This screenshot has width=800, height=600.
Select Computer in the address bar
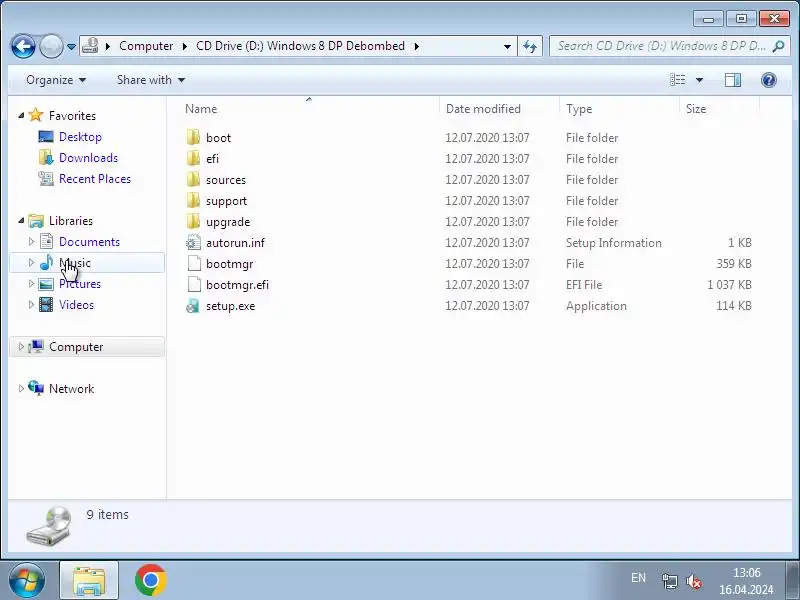146,46
